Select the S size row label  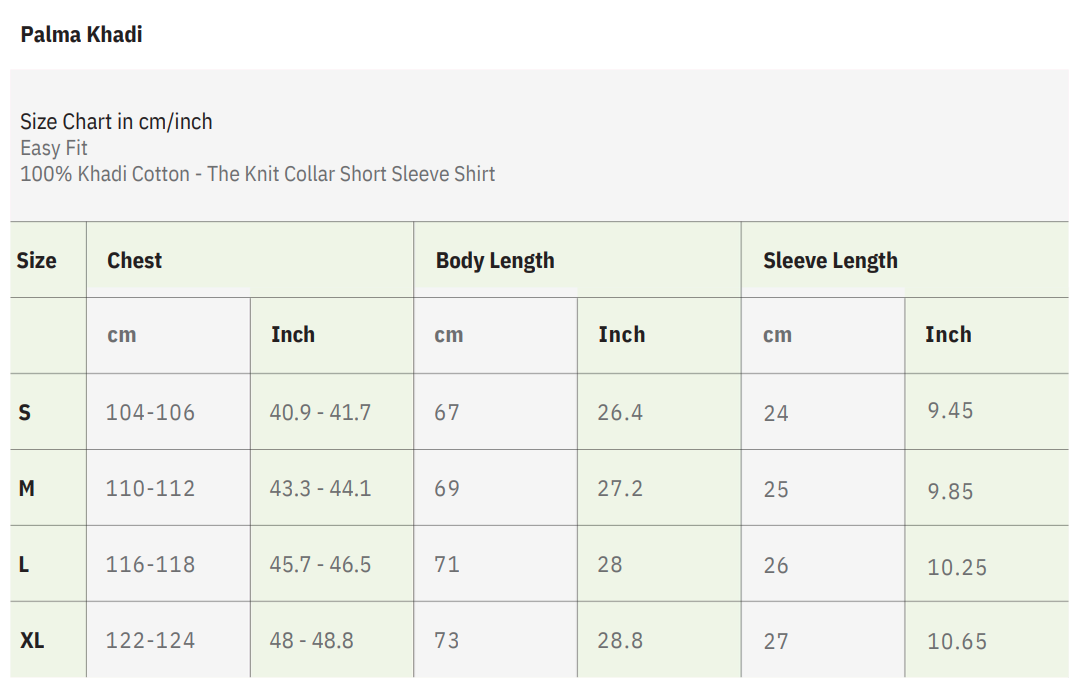point(25,412)
